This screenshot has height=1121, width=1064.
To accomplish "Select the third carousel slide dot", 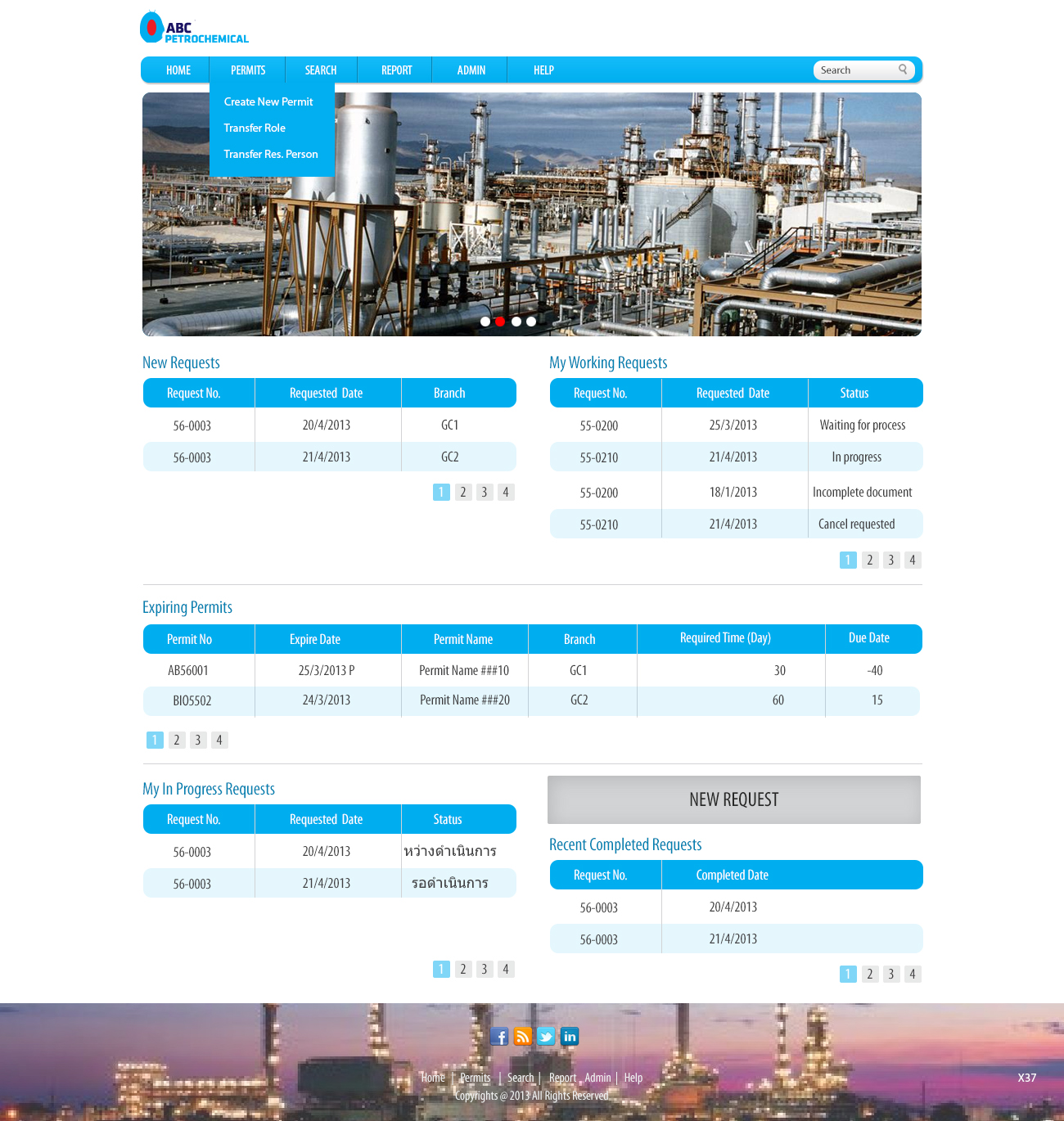I will [516, 322].
